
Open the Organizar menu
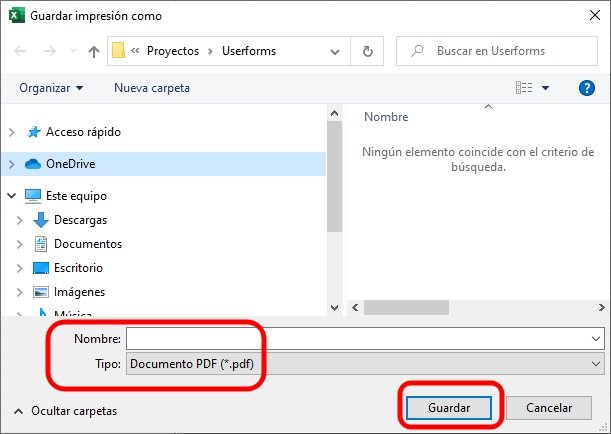pyautogui.click(x=51, y=88)
